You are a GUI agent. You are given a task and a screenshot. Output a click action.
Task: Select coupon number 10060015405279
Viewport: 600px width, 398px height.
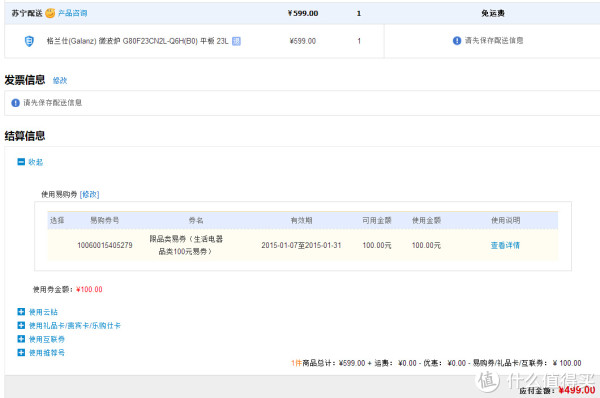tap(105, 245)
